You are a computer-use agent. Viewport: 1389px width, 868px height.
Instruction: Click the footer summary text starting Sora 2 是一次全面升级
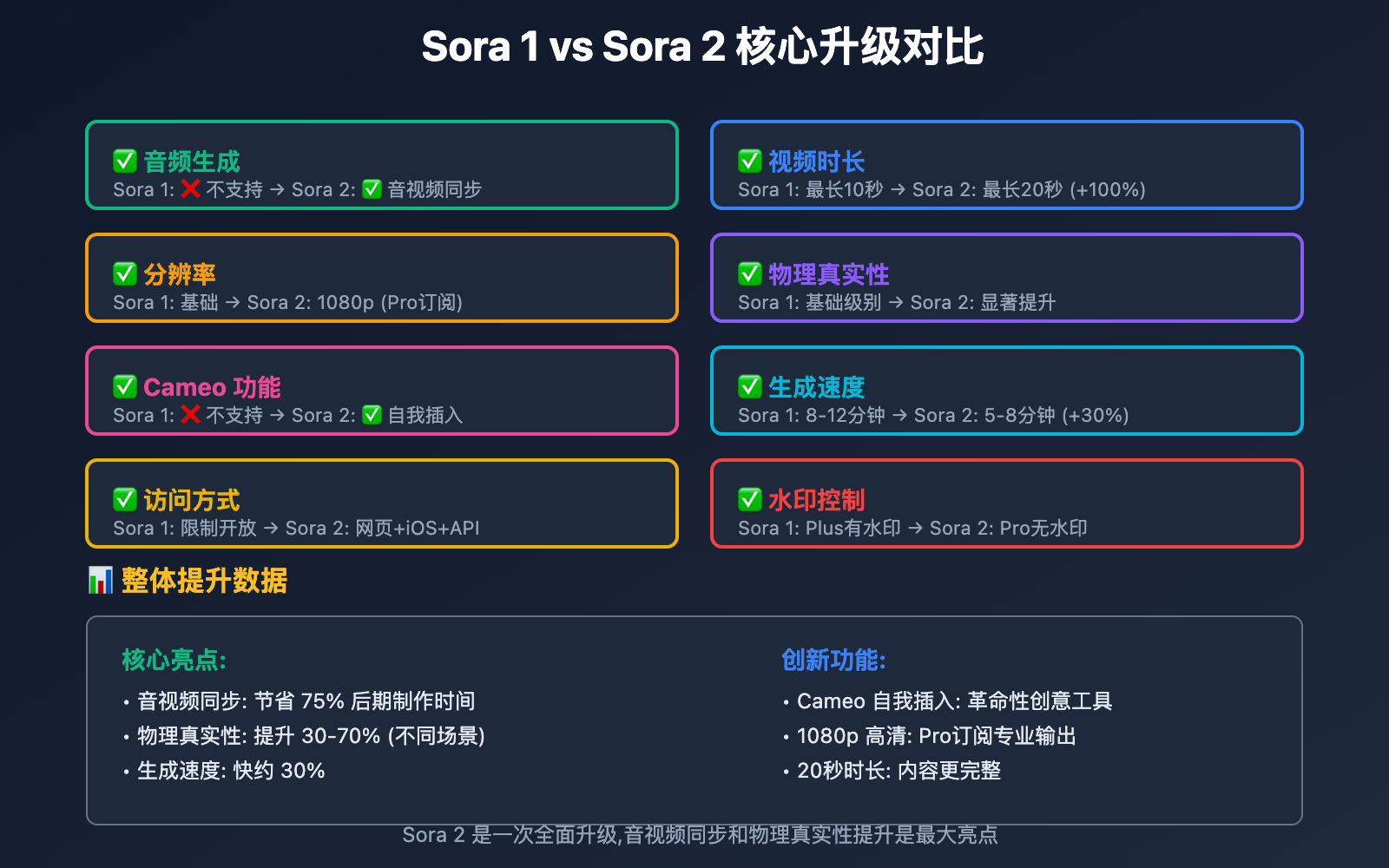click(x=700, y=834)
